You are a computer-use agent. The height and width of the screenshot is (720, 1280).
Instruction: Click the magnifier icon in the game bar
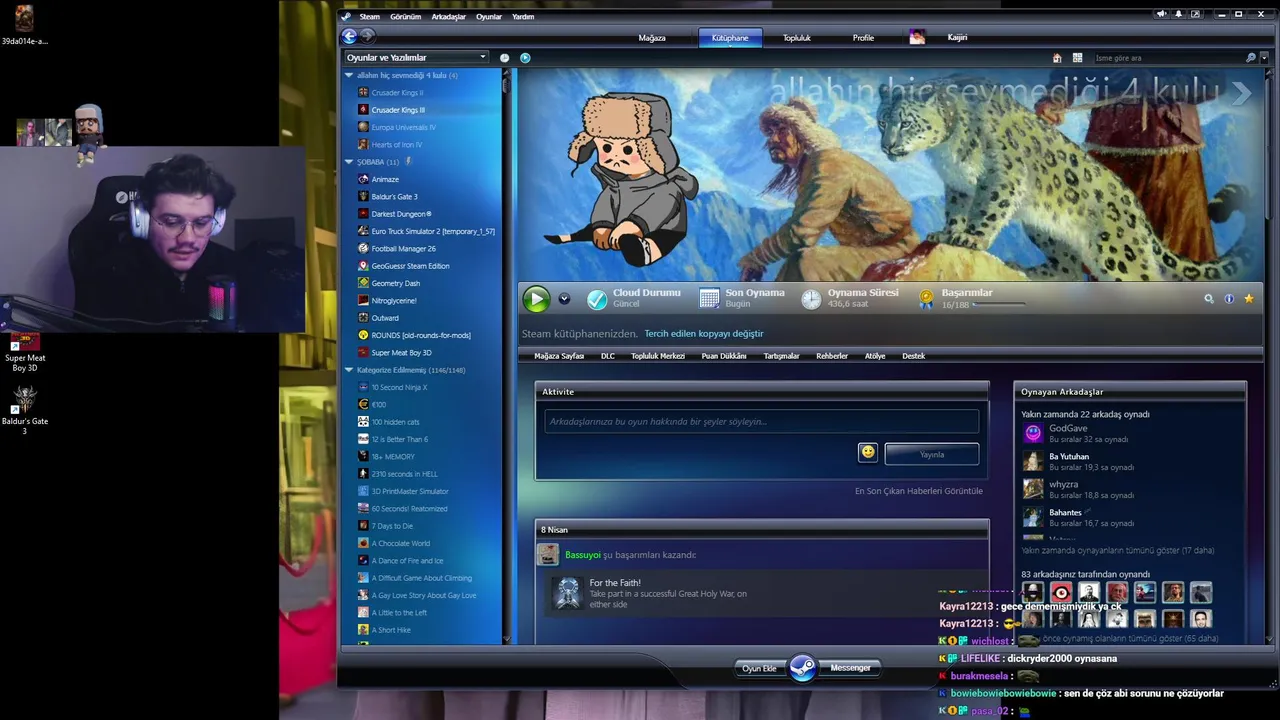click(x=1208, y=298)
